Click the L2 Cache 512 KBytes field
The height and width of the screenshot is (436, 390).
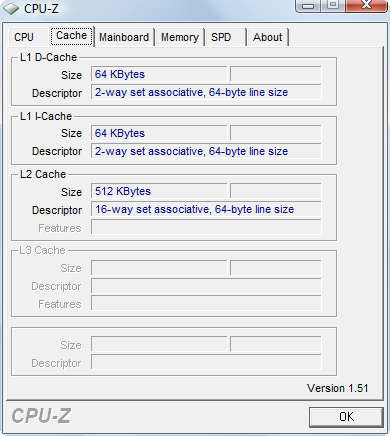[159, 191]
